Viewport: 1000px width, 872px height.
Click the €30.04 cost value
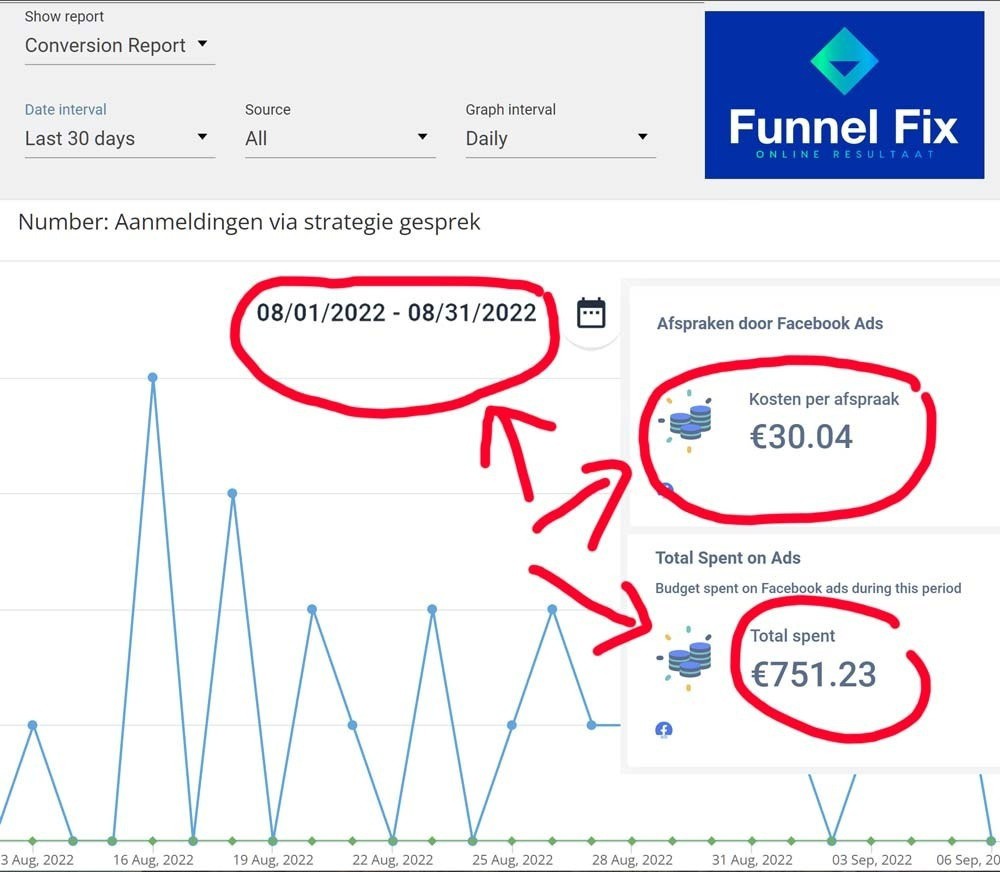(801, 437)
